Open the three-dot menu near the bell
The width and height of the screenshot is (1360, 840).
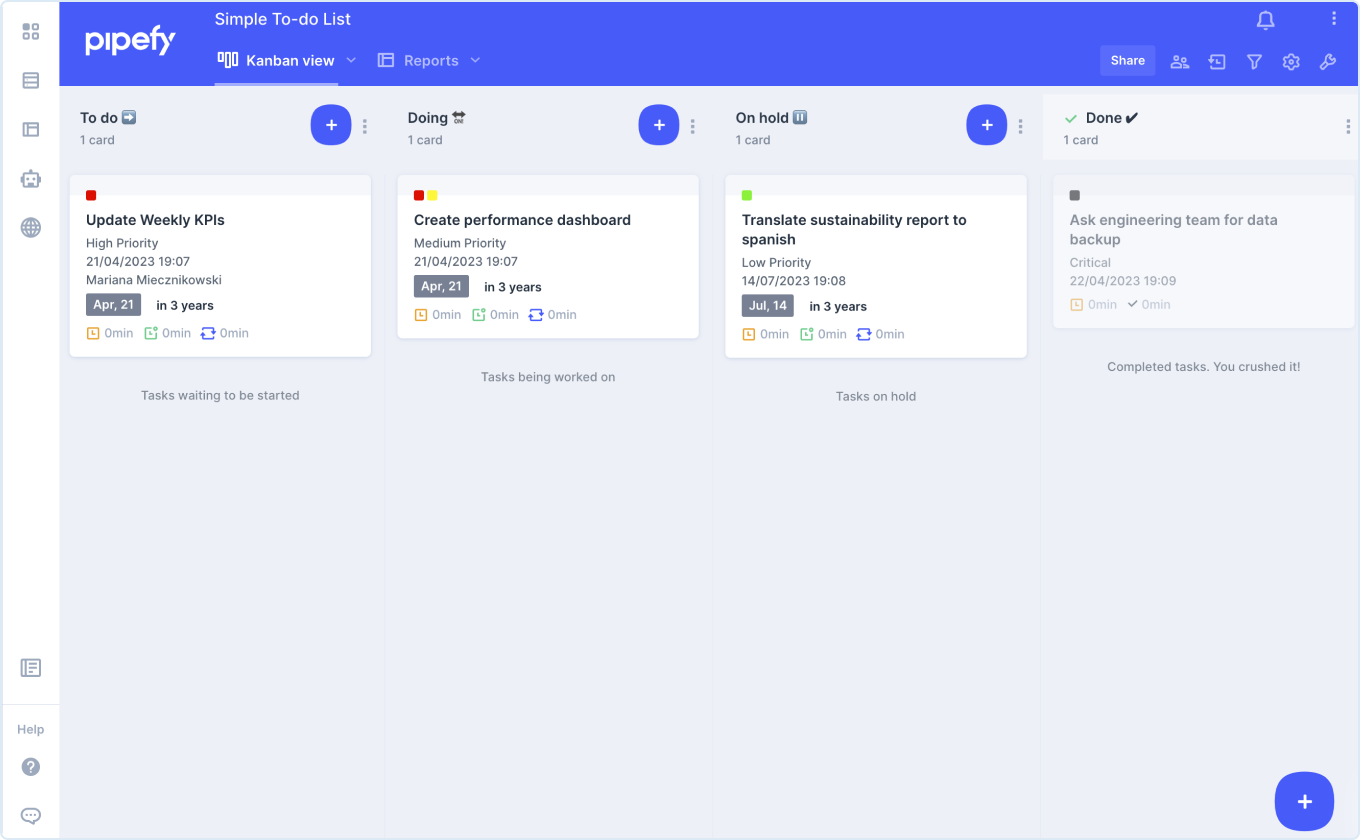pos(1335,18)
